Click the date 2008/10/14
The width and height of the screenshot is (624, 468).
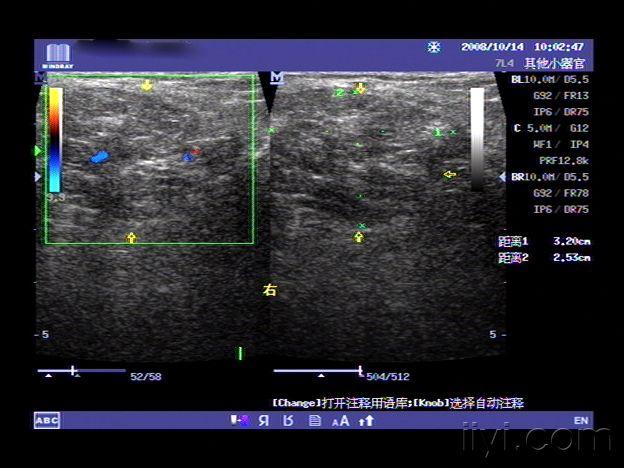pyautogui.click(x=492, y=47)
